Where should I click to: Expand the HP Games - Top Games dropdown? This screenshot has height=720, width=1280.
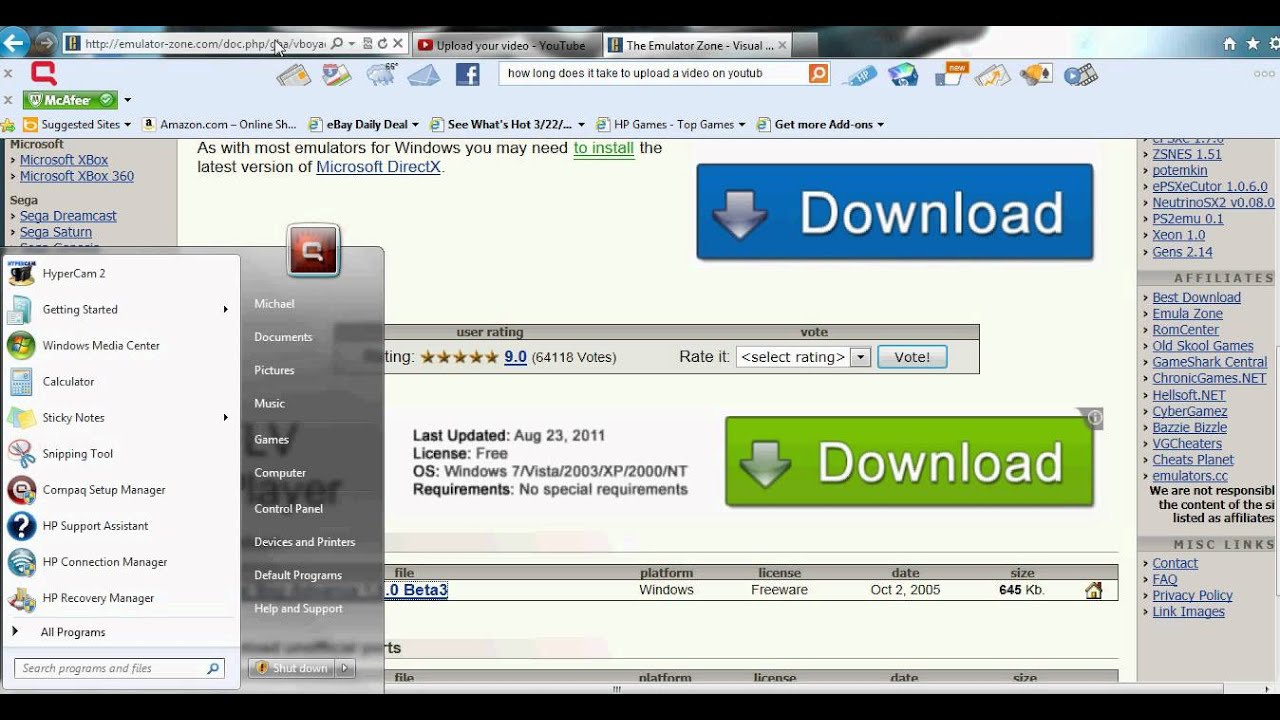click(742, 125)
